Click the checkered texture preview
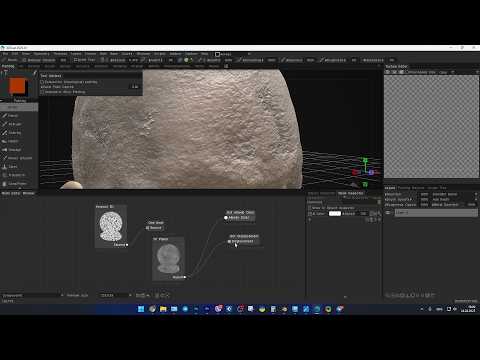The width and height of the screenshot is (480, 360). (x=432, y=126)
